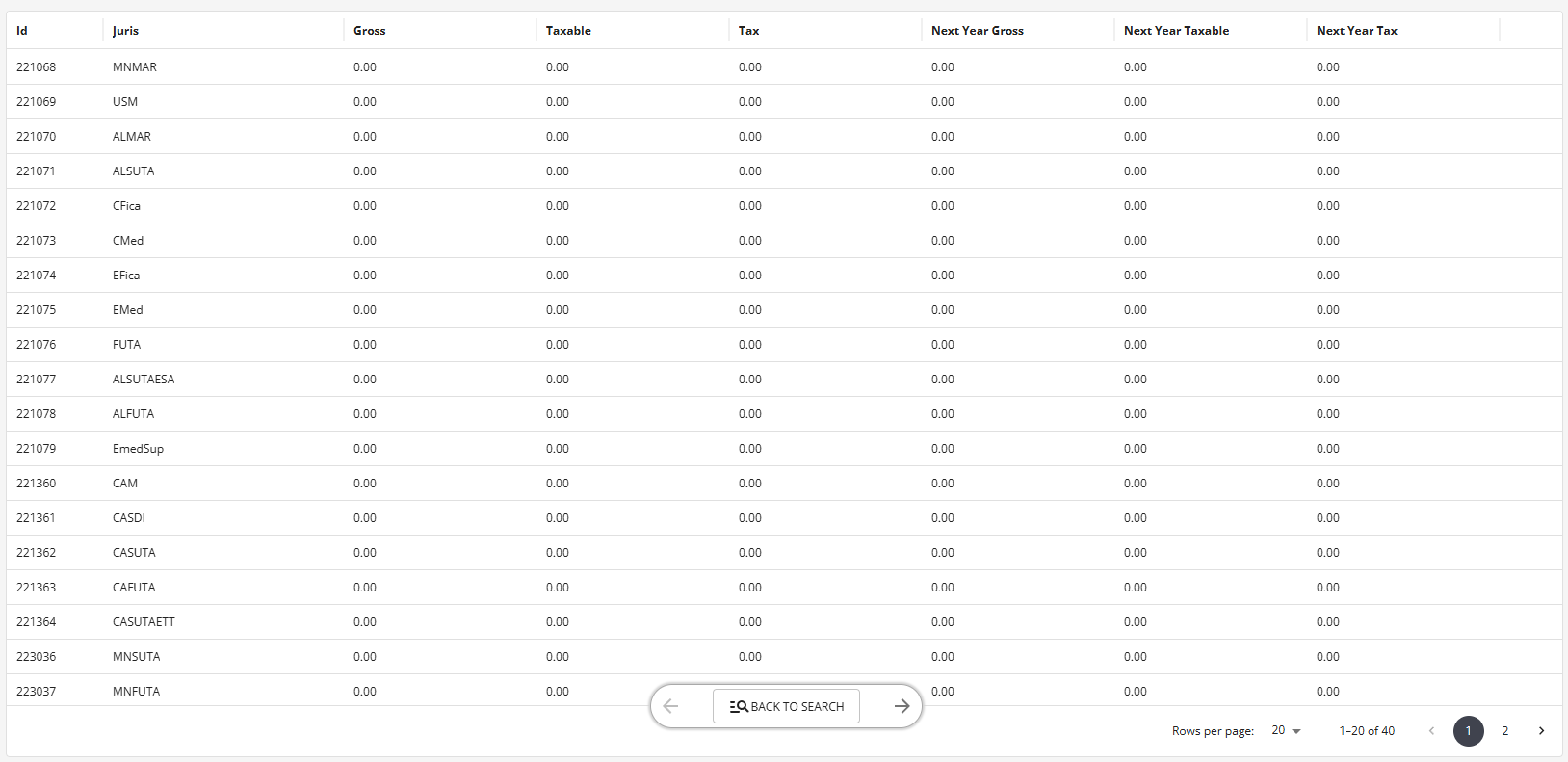Click the ALSUTAESA juris cell

[x=144, y=380]
